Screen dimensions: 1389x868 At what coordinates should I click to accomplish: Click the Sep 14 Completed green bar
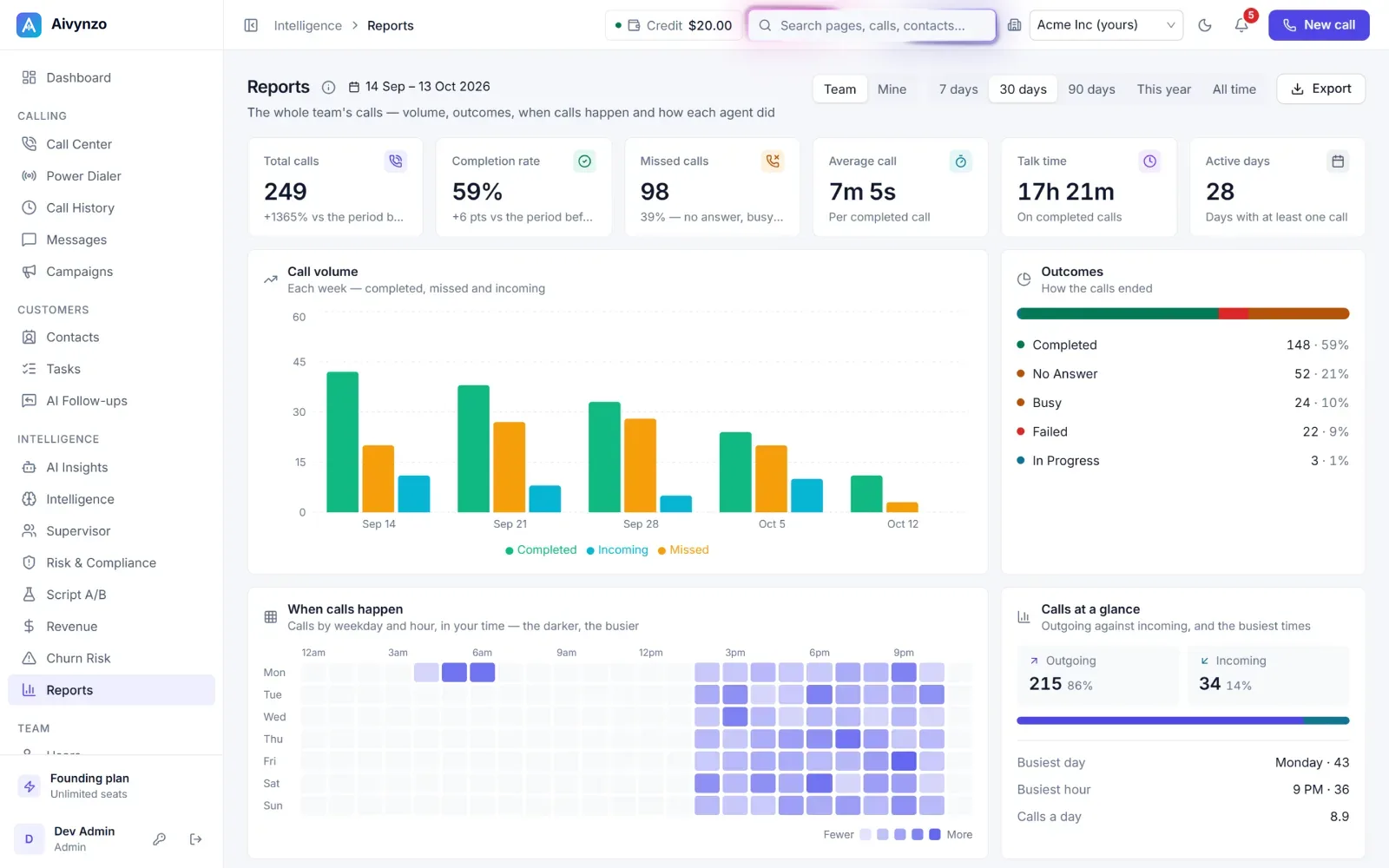click(342, 442)
